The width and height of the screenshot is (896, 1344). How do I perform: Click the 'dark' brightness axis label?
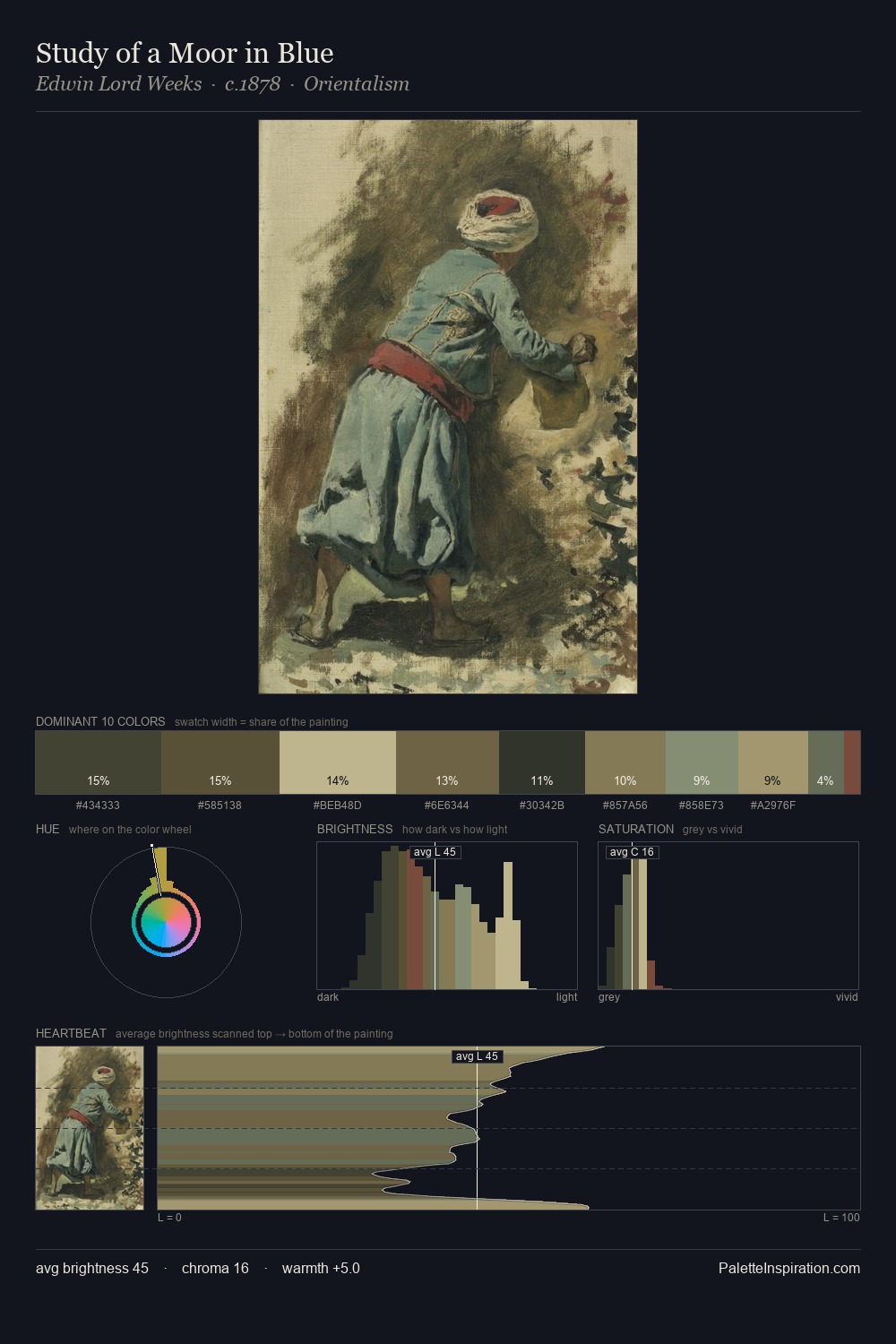[x=328, y=997]
